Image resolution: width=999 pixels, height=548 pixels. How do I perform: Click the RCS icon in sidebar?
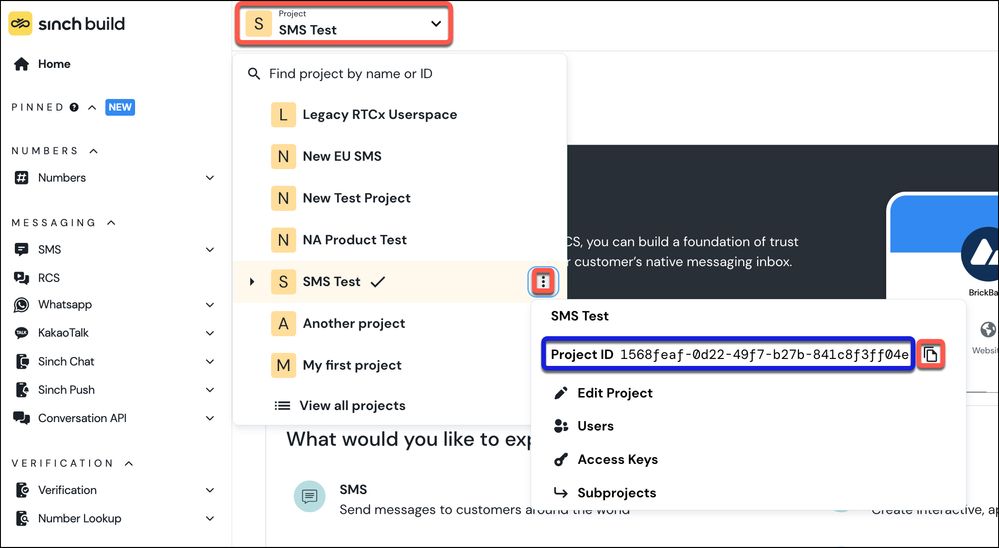click(x=22, y=278)
